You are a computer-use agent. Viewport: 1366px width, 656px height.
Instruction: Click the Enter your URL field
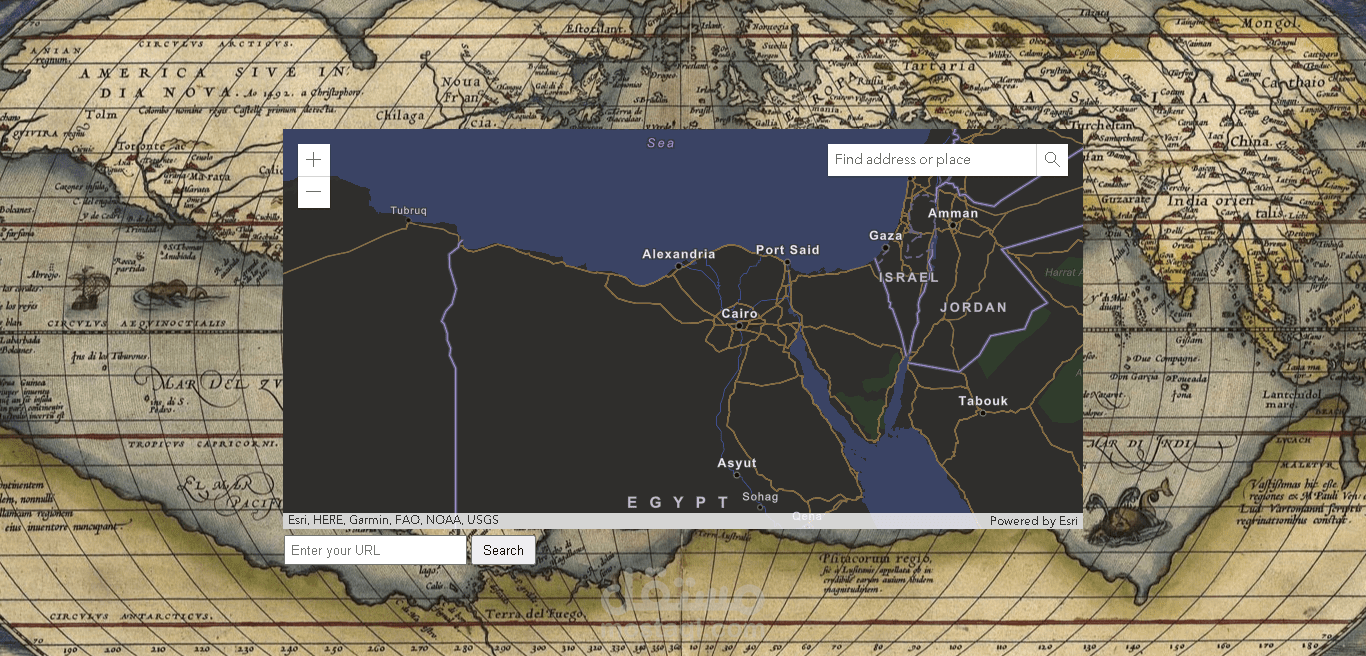[375, 550]
